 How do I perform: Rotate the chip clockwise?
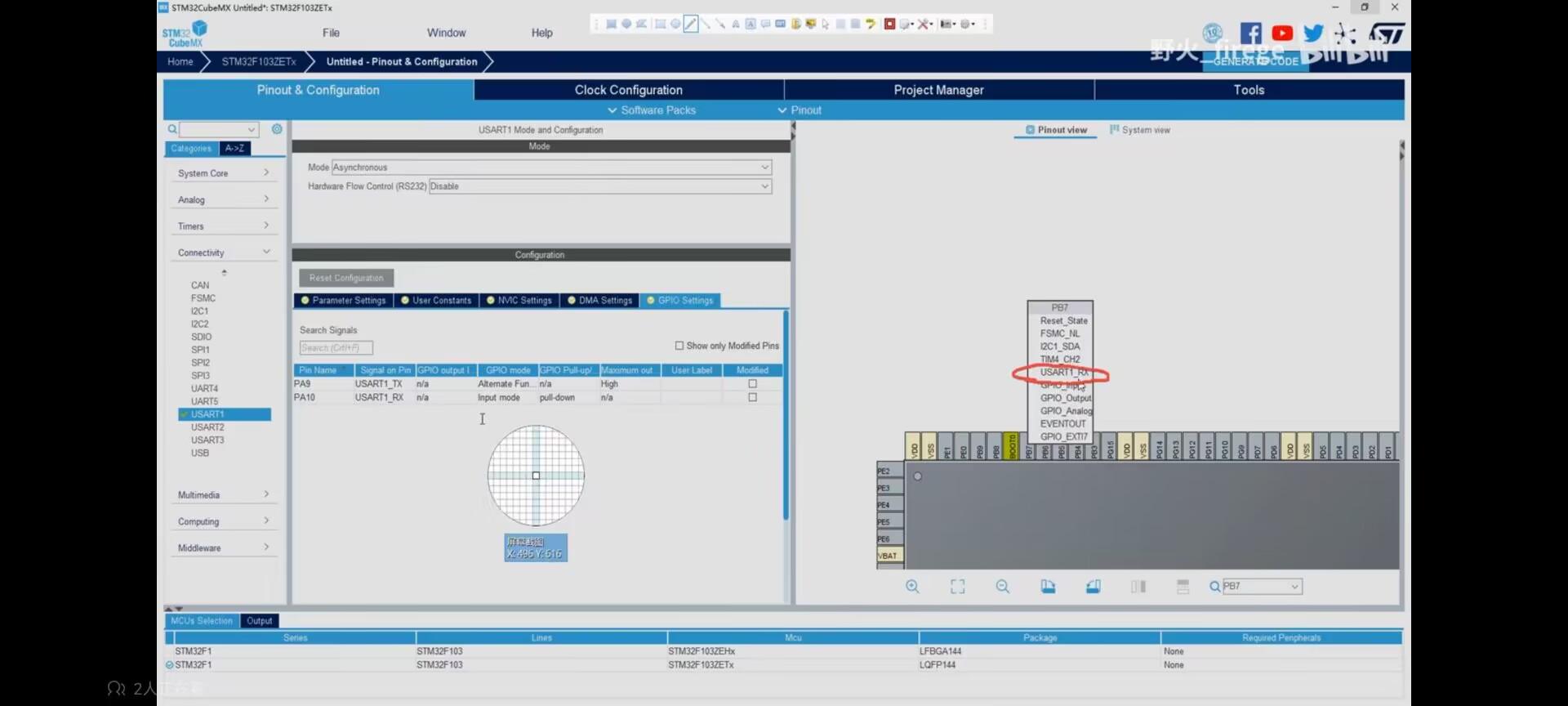pos(1048,587)
